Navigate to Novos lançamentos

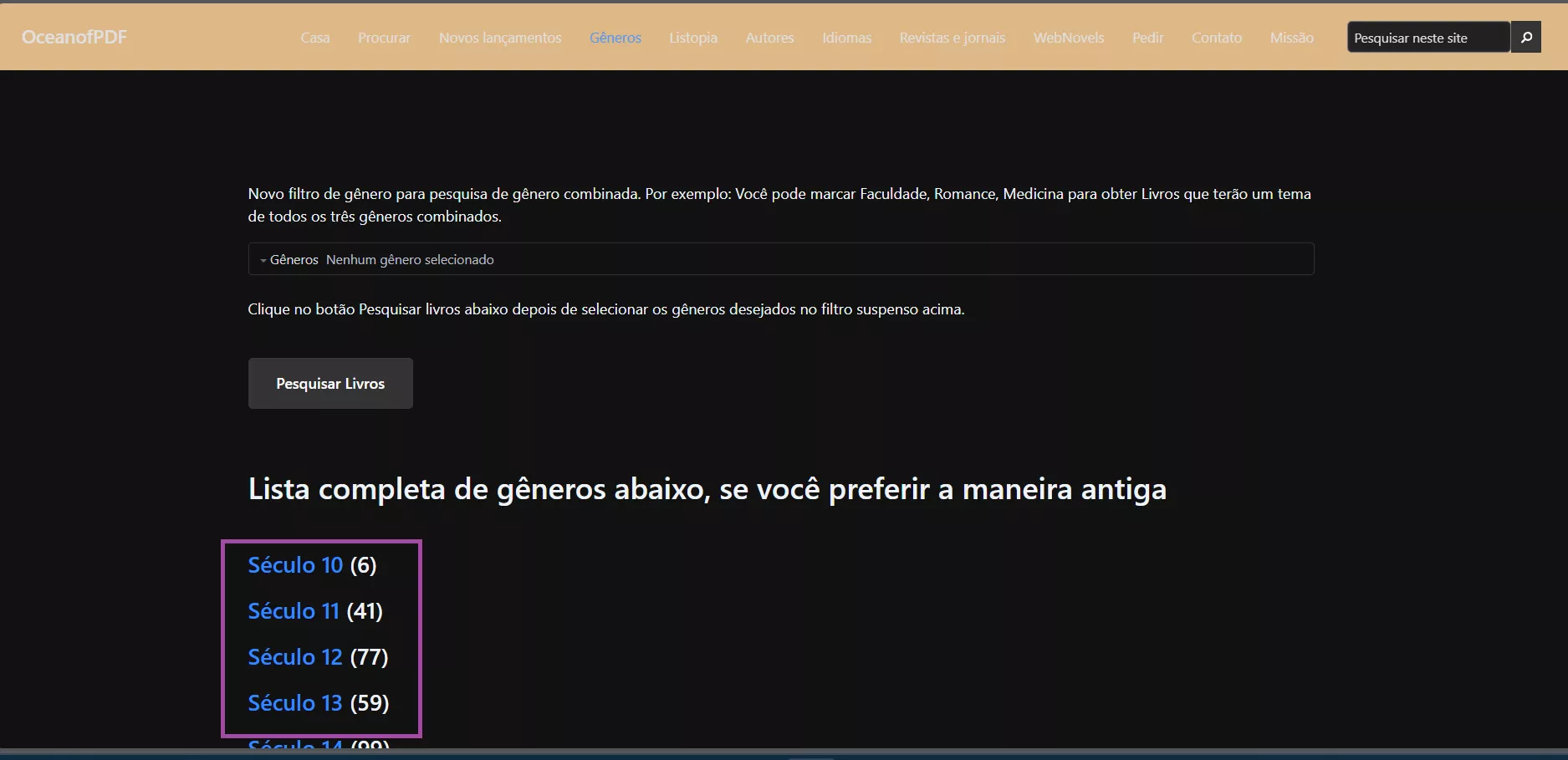[499, 38]
